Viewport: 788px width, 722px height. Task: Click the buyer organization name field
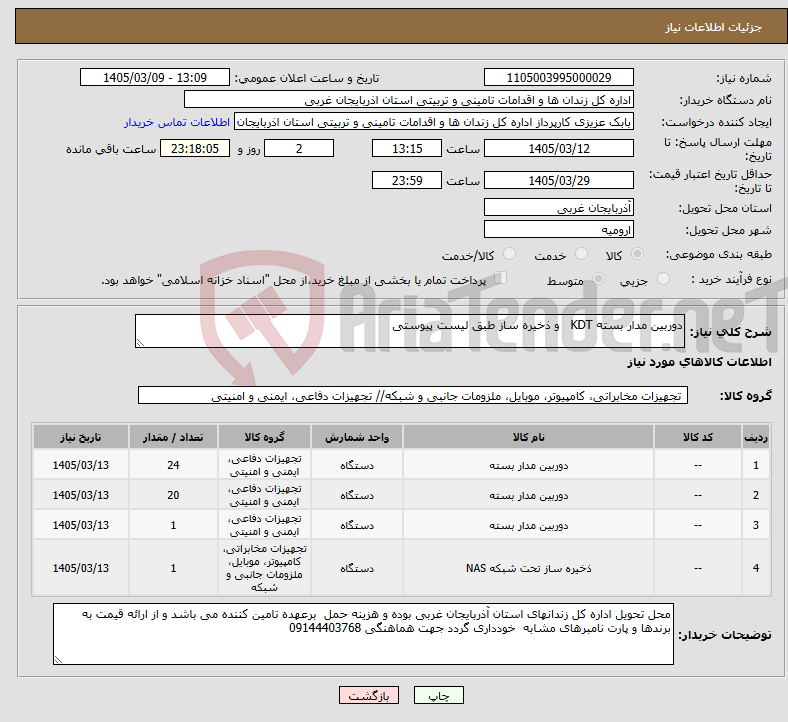pyautogui.click(x=409, y=99)
